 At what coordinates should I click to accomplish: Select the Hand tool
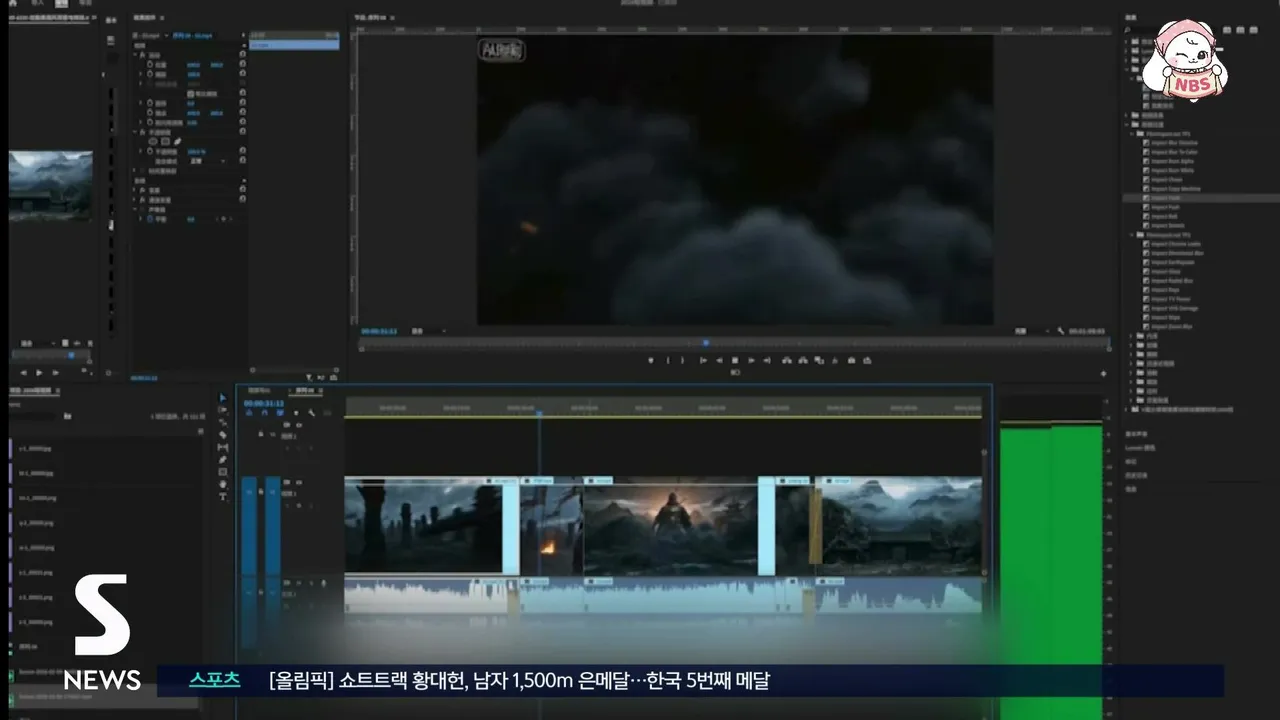point(222,484)
